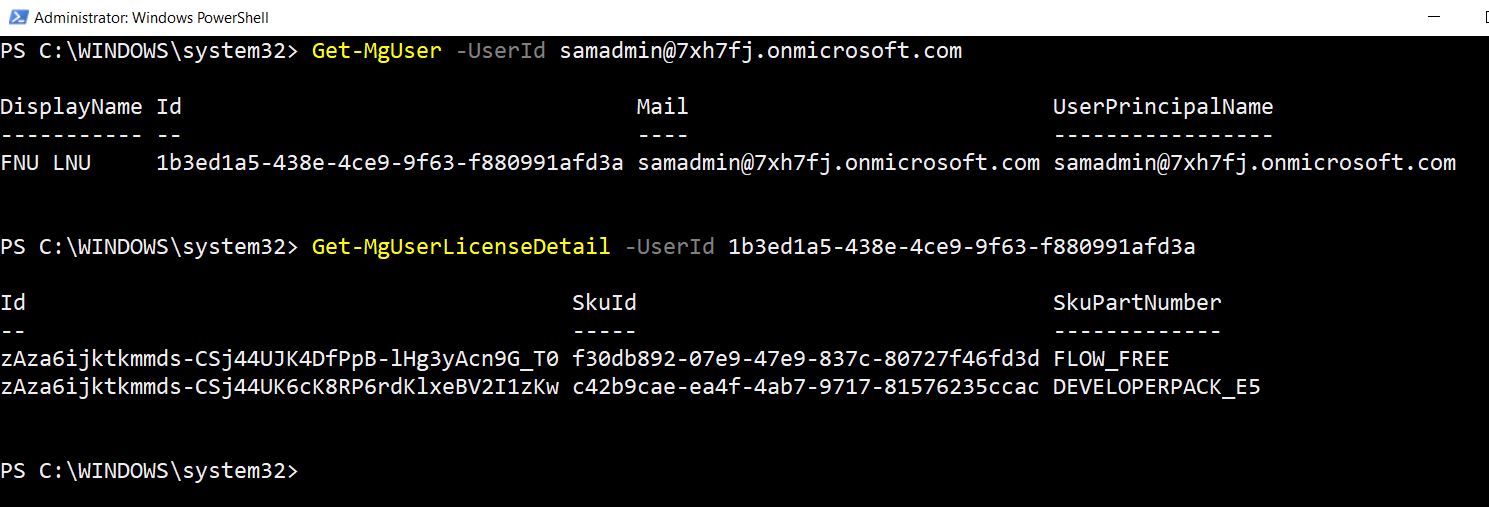The width and height of the screenshot is (1489, 507).
Task: Click the FNU LNU display name value
Action: (46, 163)
